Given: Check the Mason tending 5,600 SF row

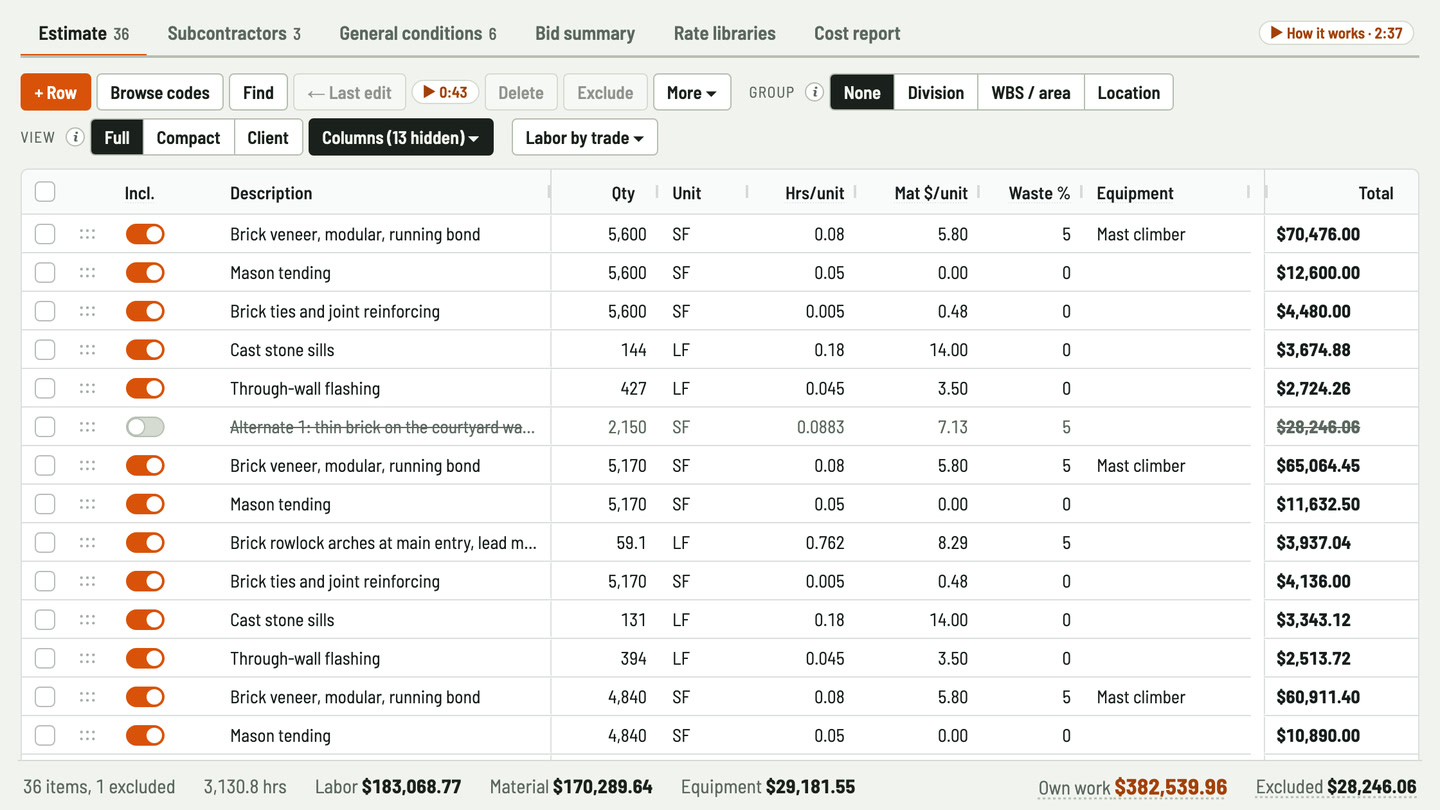Looking at the screenshot, I should pyautogui.click(x=45, y=273).
